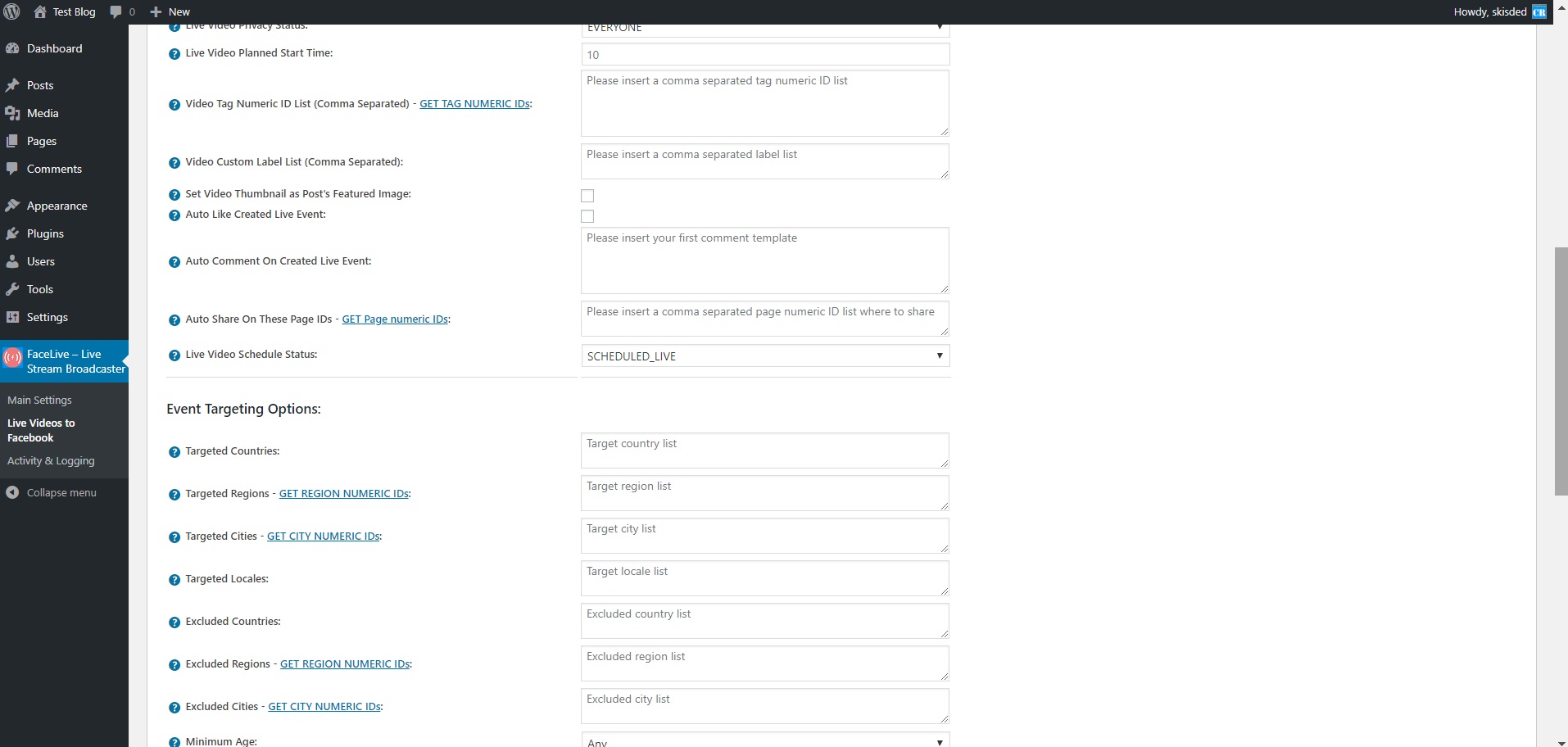Open the Live Video Privacy Status dropdown
Image resolution: width=1568 pixels, height=747 pixels.
764,27
